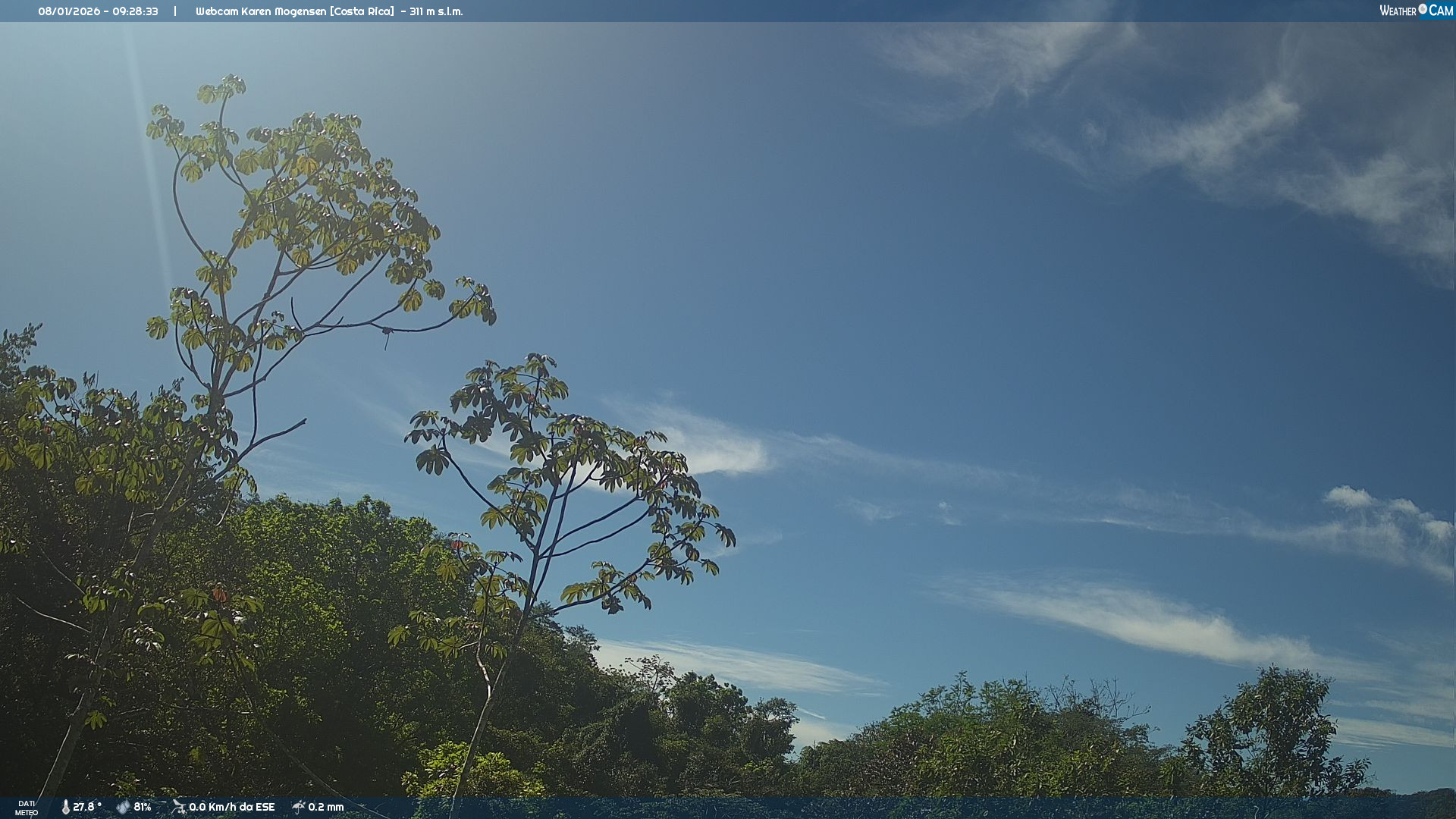Screen dimensions: 1456x819
Task: Click the 311 m s.l.m. altitude text
Action: [436, 11]
